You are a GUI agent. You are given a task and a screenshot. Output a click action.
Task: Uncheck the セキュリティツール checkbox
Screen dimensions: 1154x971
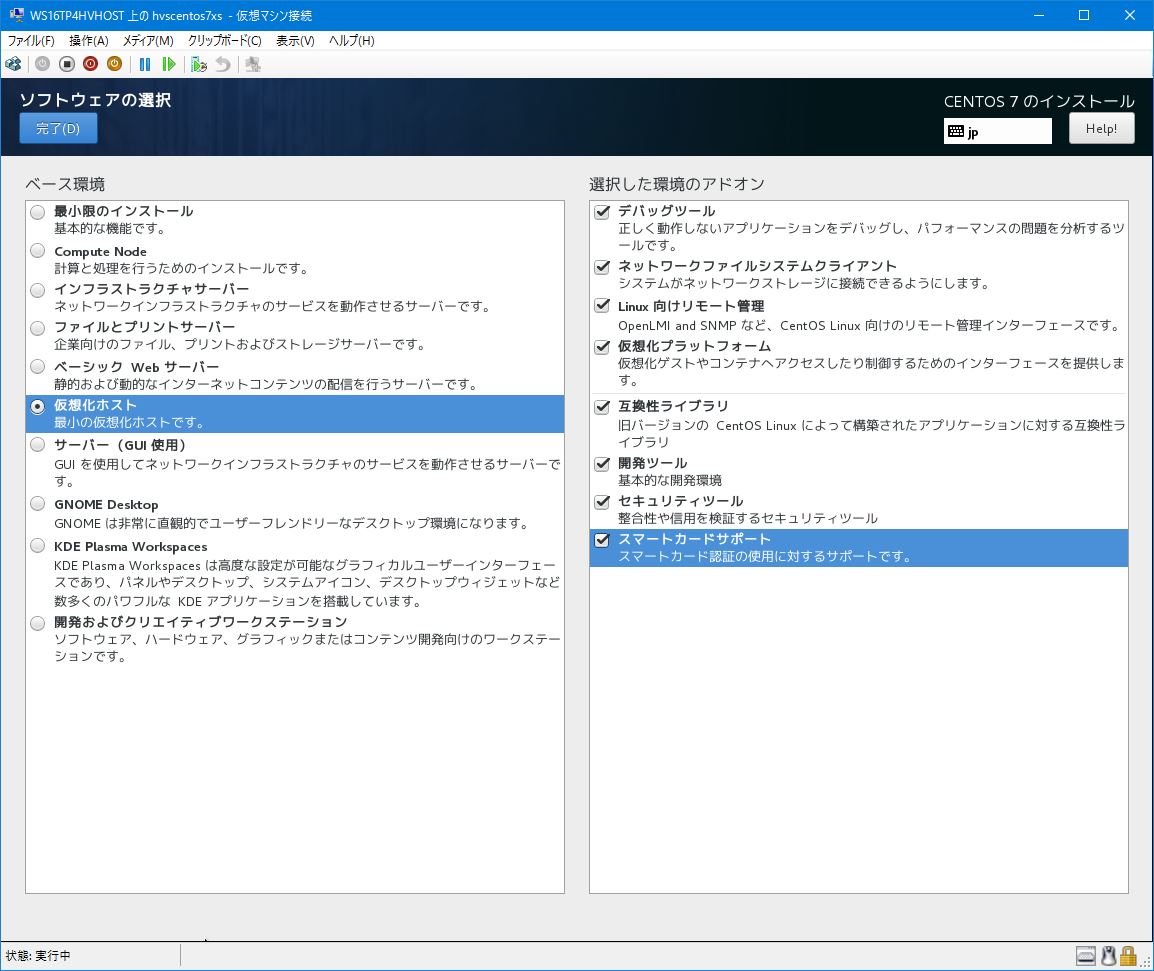click(602, 501)
